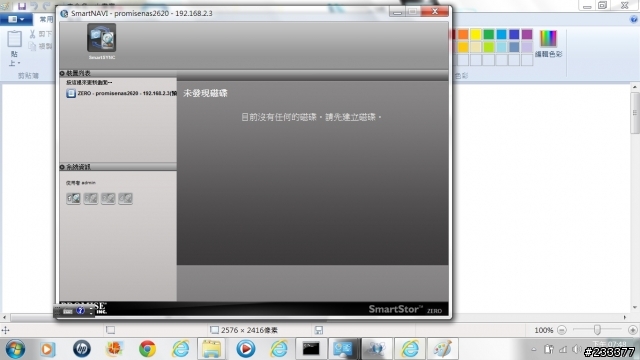Viewport: 640px width, 360px height.
Task: Pick the indigo color swatch in Paint
Action: (514, 34)
